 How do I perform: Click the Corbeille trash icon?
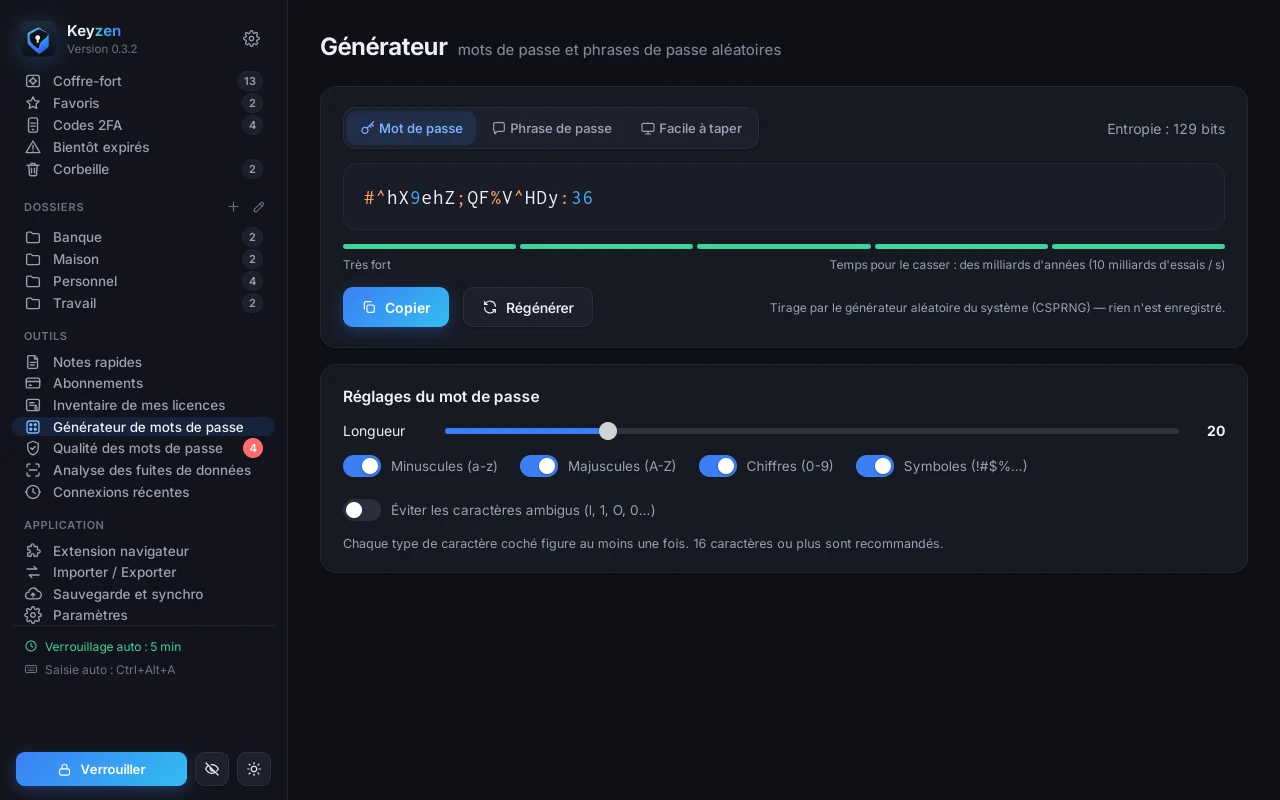(x=33, y=169)
